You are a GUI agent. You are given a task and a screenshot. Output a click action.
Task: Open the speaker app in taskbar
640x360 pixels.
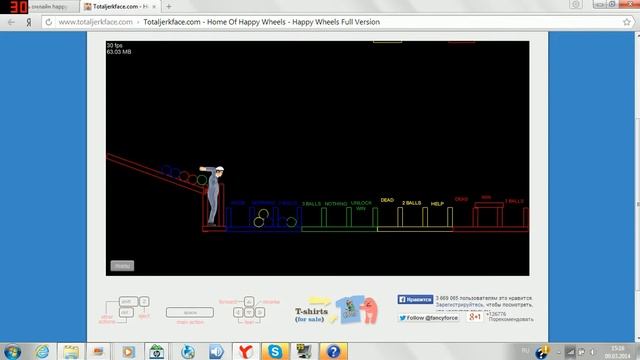(216, 352)
